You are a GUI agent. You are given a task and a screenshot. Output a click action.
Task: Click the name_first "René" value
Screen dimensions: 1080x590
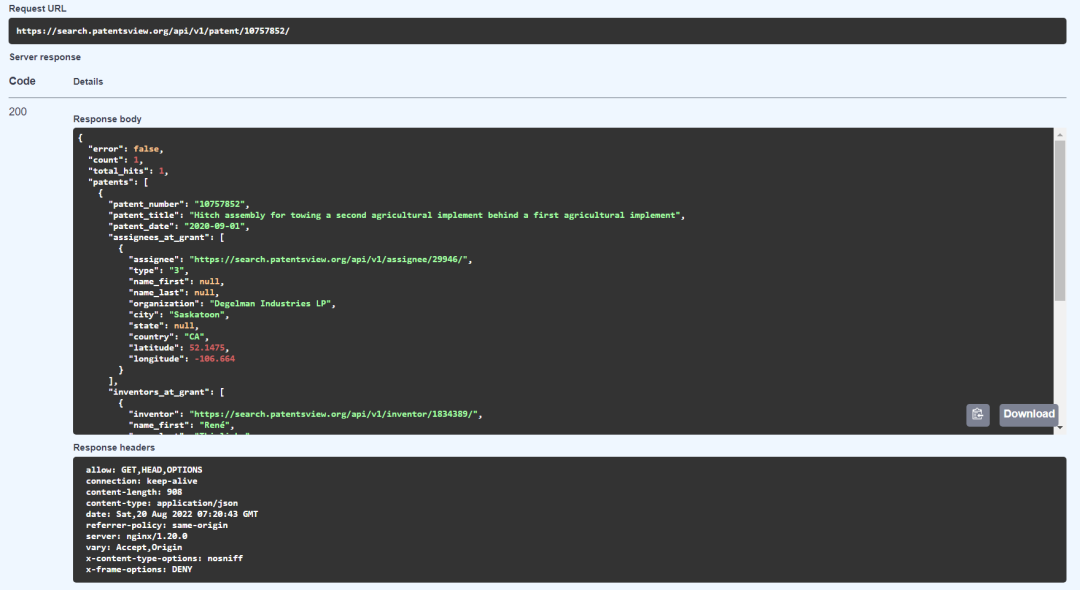point(214,425)
